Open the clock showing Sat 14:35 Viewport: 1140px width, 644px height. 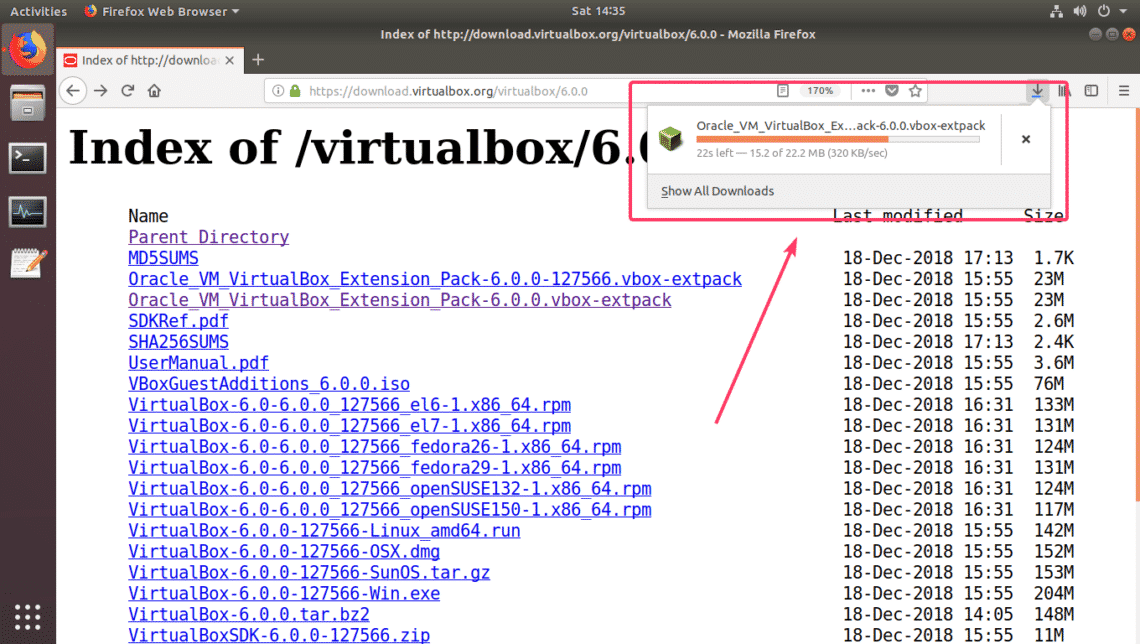click(598, 11)
